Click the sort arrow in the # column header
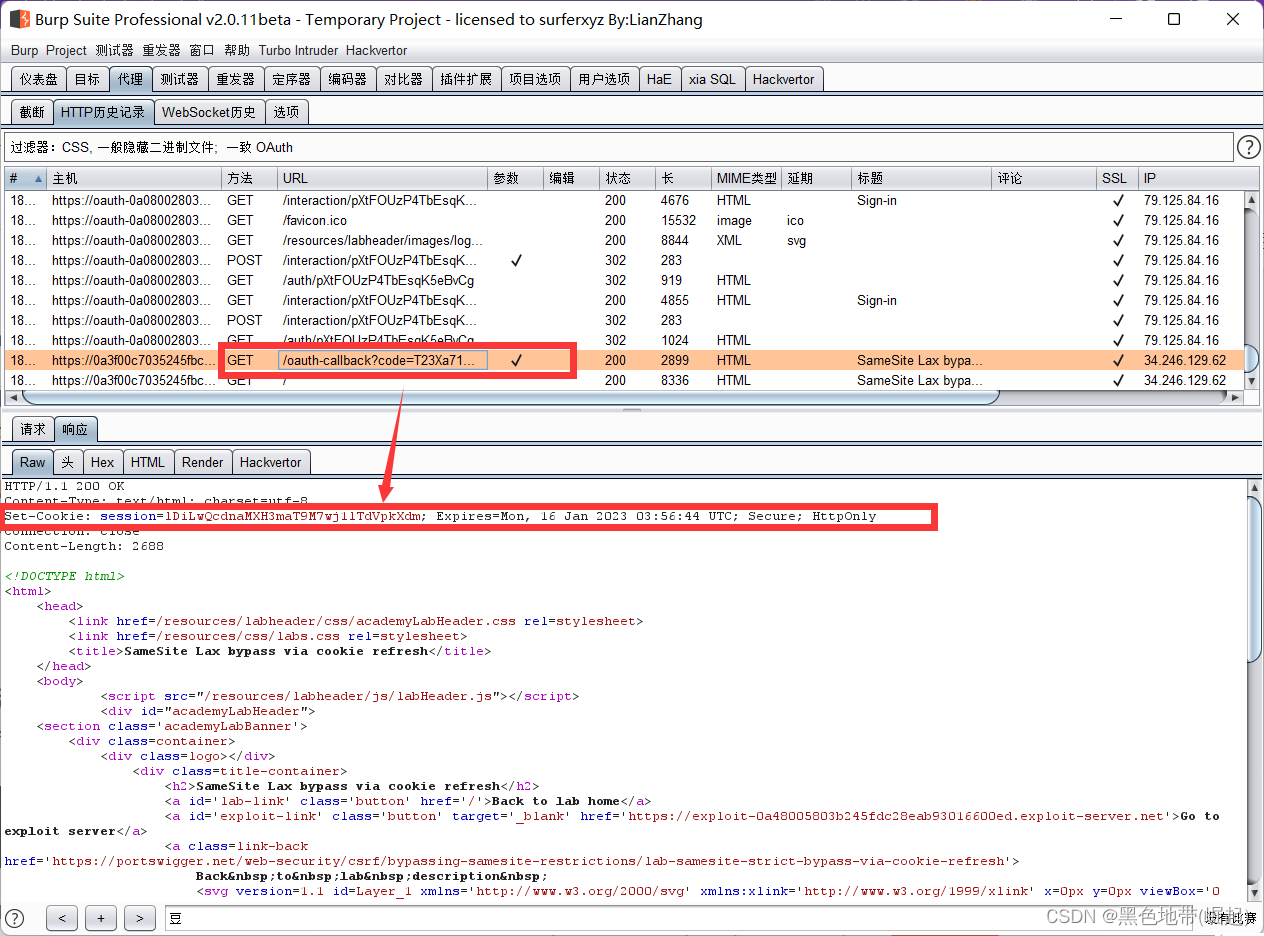The width and height of the screenshot is (1264, 936). pyautogui.click(x=39, y=179)
